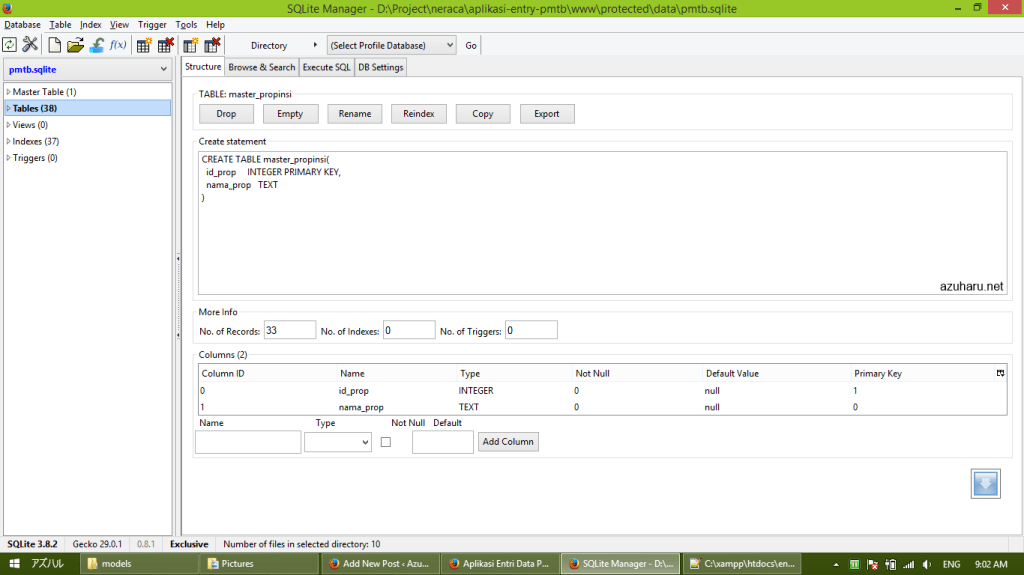Open the Database menu

click(22, 25)
